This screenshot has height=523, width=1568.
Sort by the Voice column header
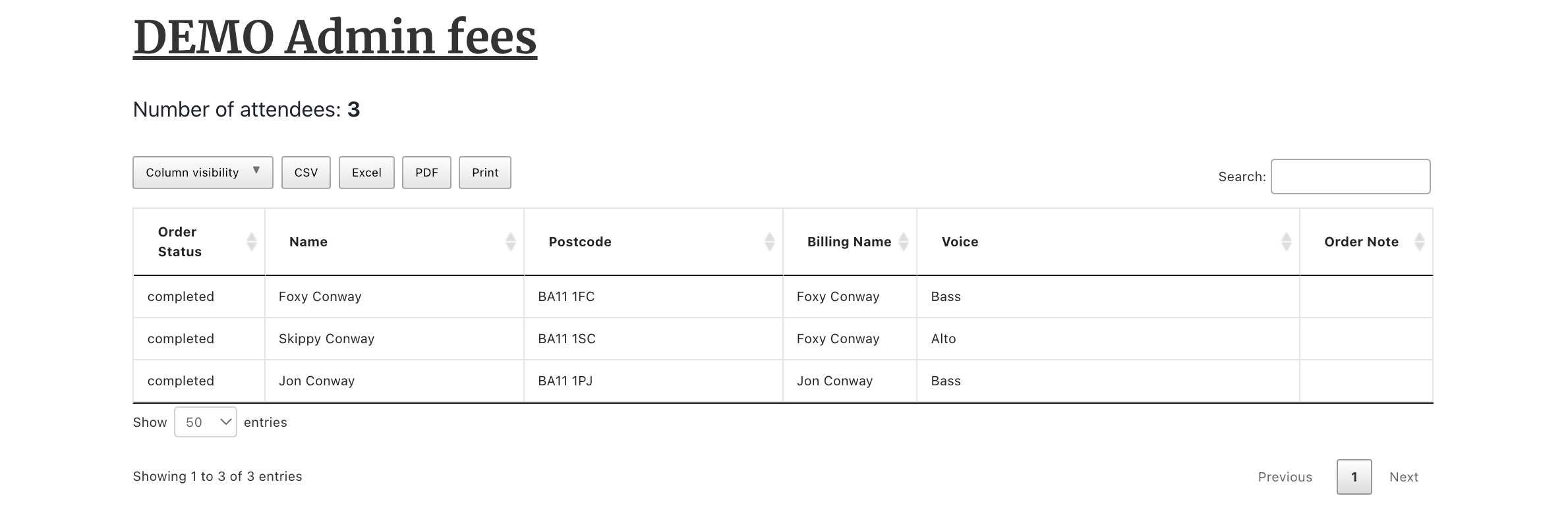tap(960, 242)
